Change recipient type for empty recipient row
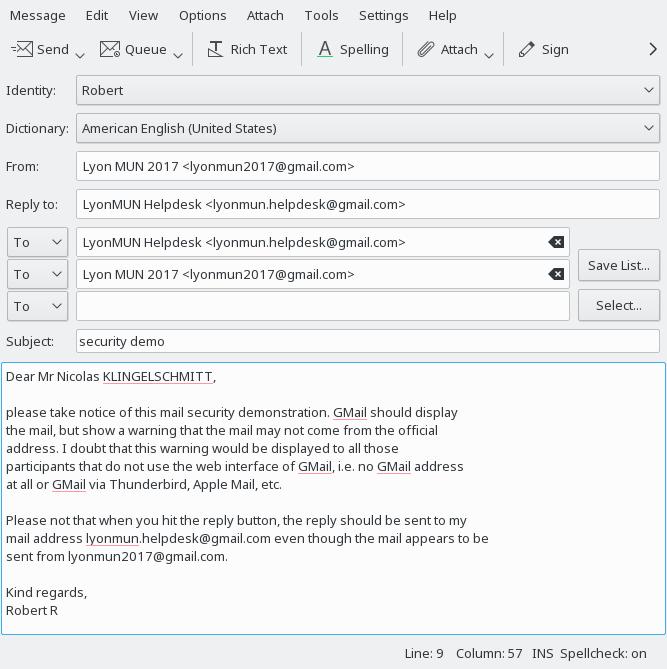Viewport: 667px width, 669px height. 38,306
